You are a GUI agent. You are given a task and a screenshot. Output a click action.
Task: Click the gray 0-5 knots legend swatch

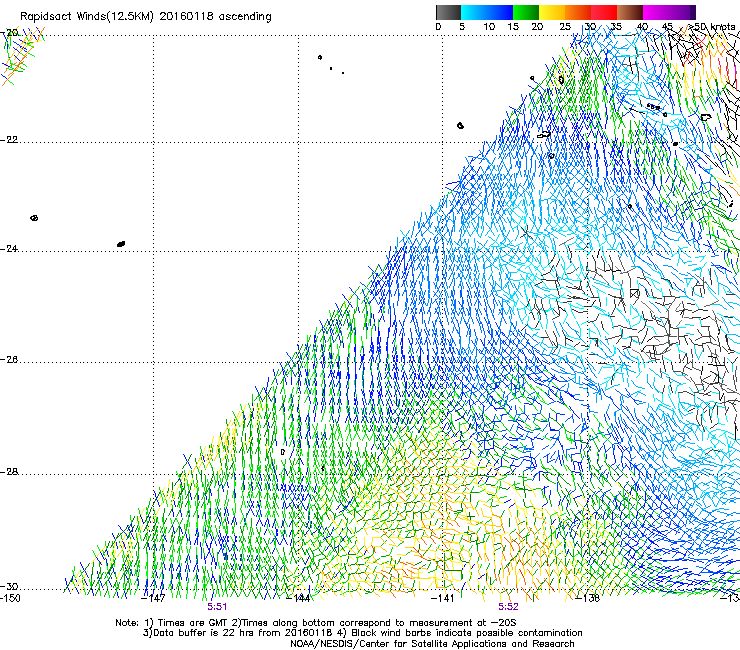pos(448,12)
